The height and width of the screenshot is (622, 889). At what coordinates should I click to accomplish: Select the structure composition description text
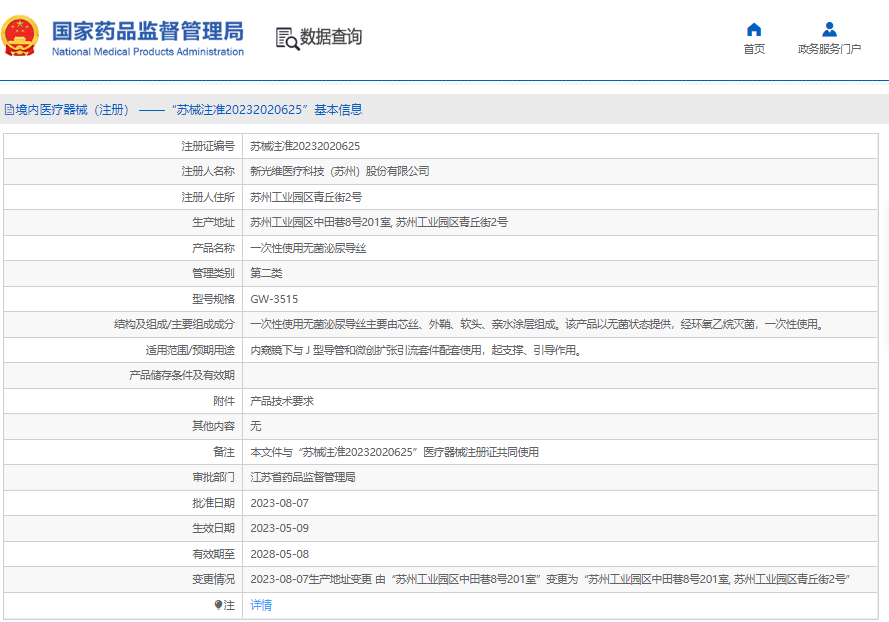pyautogui.click(x=537, y=324)
